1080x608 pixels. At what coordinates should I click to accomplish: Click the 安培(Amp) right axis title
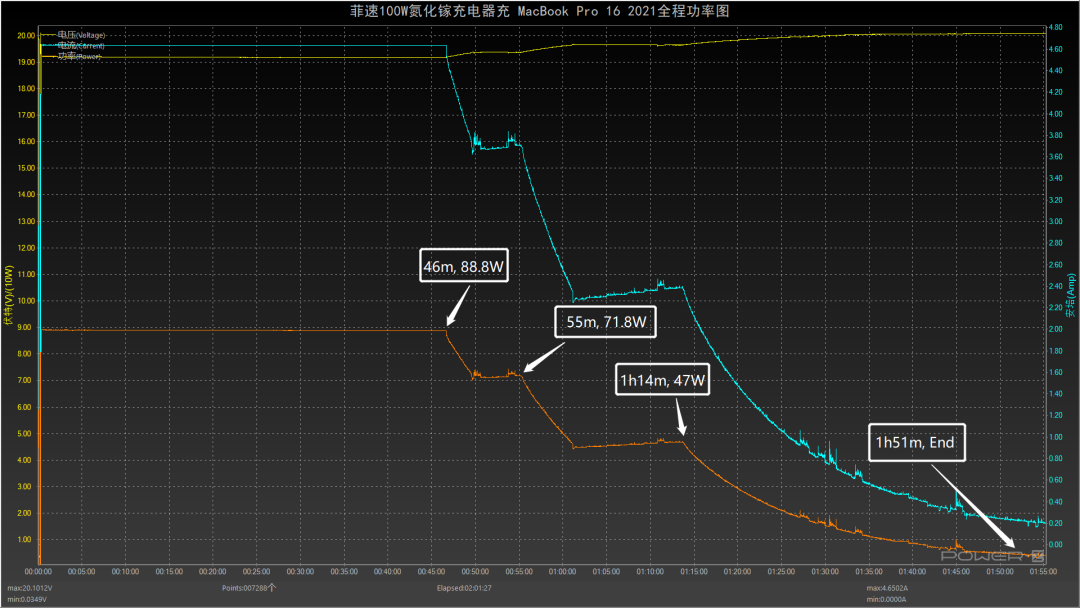coord(1070,296)
